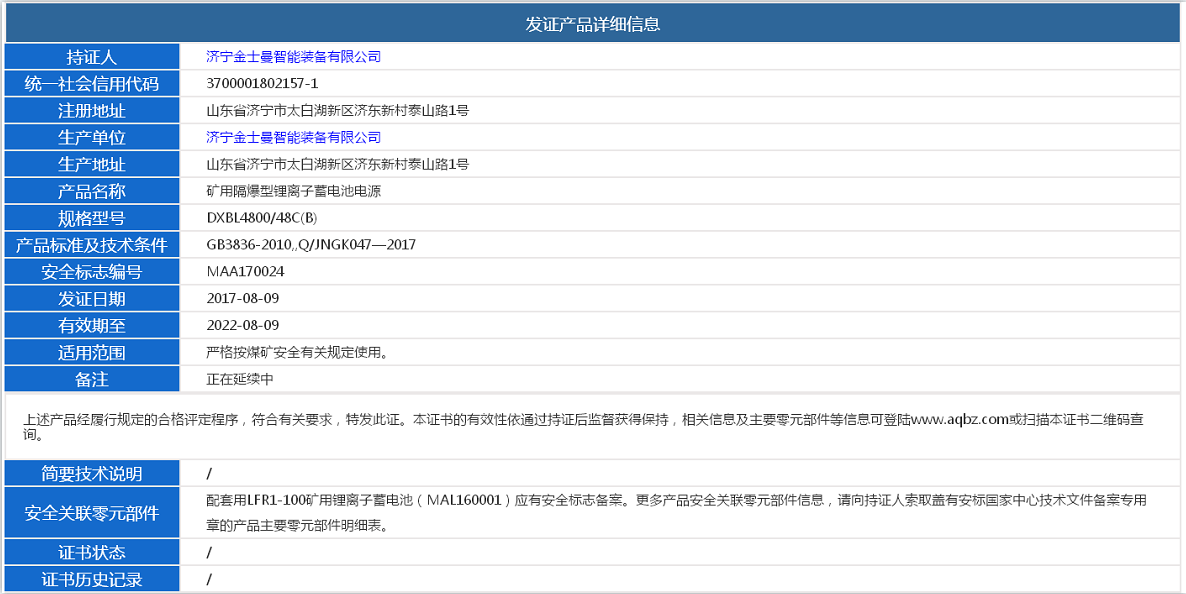Open the 生产单位 link 济宁金士曼智能装备有限公司
The width and height of the screenshot is (1186, 594).
293,137
